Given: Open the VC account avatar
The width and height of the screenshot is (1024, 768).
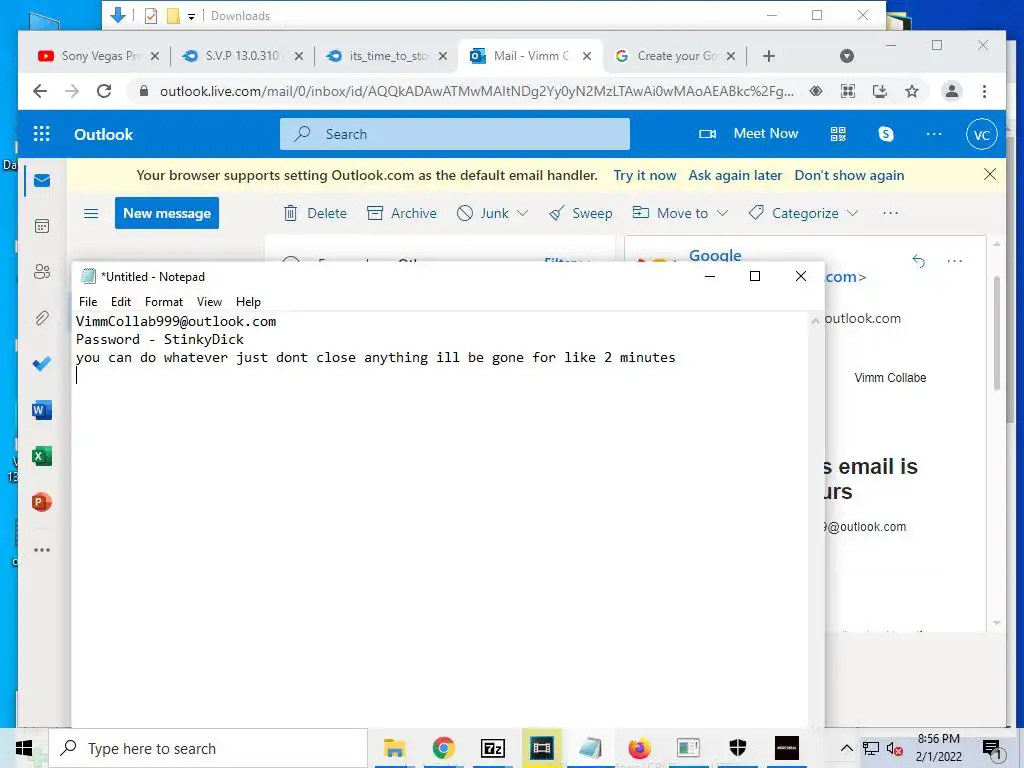Looking at the screenshot, I should 982,135.
